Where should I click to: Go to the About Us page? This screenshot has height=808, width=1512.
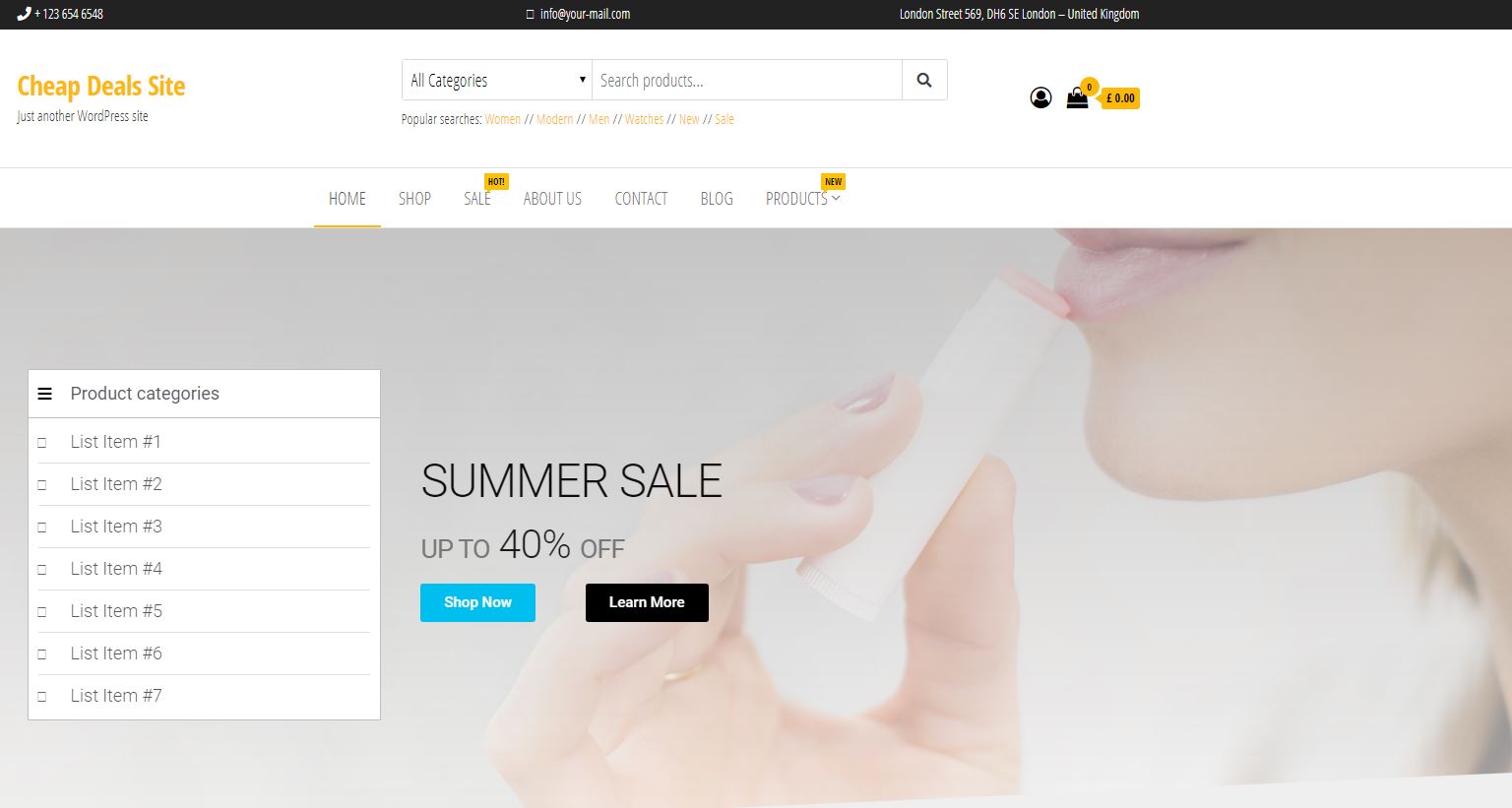[552, 199]
